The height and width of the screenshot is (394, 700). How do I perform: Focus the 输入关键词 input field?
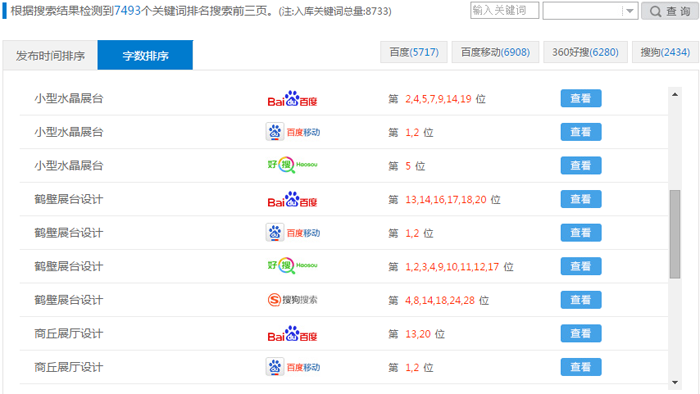click(x=504, y=10)
